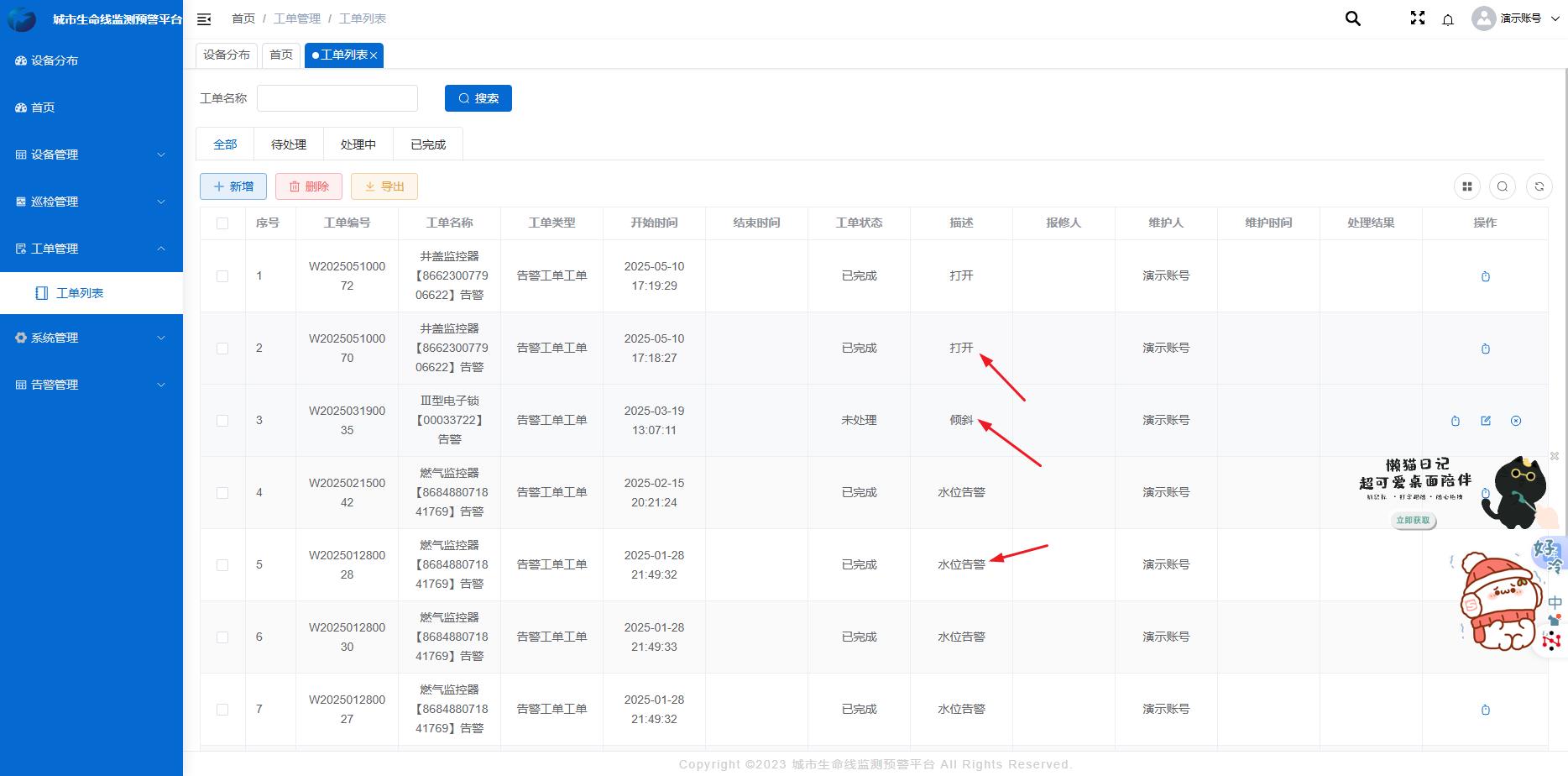
Task: Click the global search magnifier in header
Action: click(x=1352, y=18)
